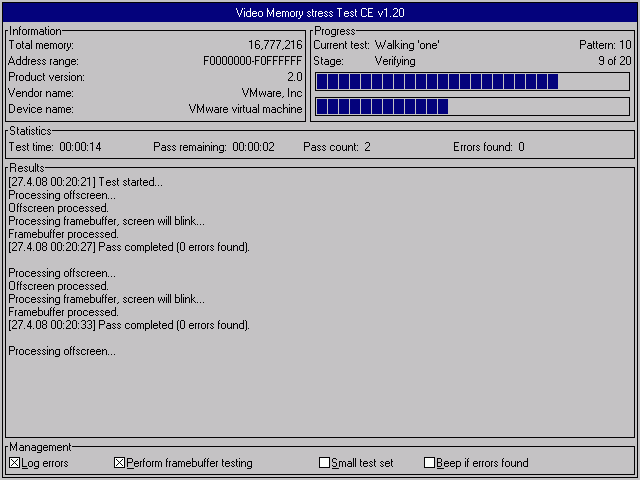Enable the Small test set checkbox

[x=325, y=463]
